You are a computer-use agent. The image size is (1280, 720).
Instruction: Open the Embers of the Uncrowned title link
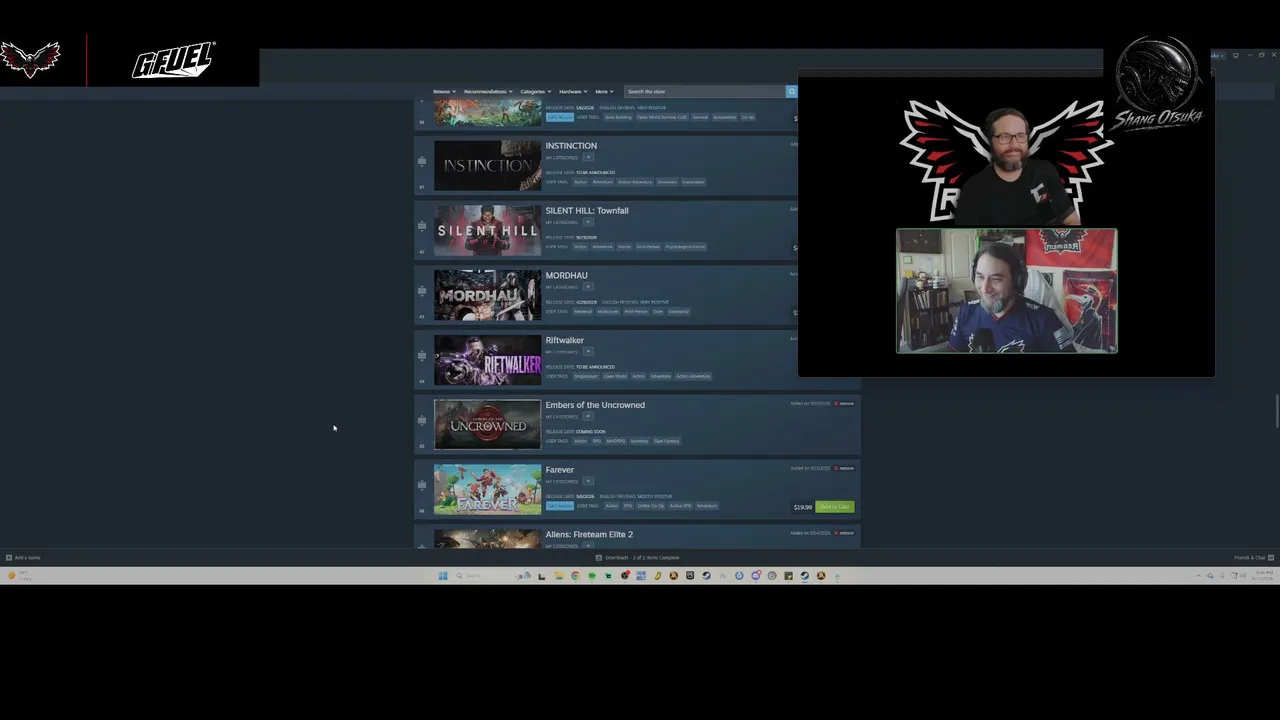click(x=595, y=405)
